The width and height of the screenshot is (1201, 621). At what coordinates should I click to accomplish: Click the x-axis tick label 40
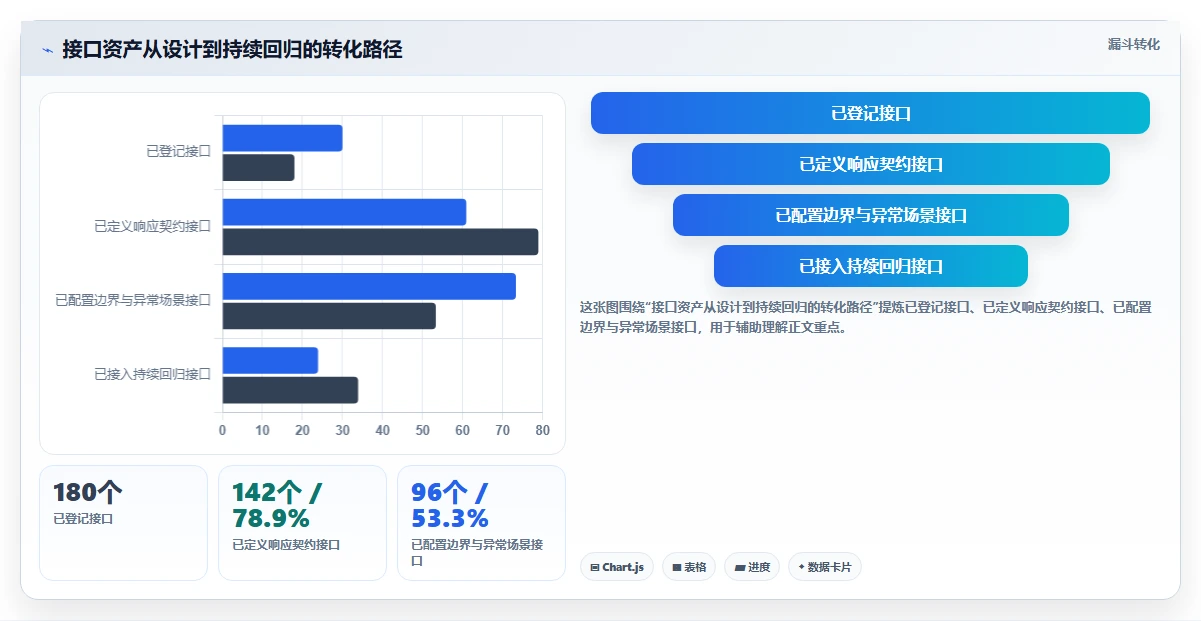[x=383, y=430]
